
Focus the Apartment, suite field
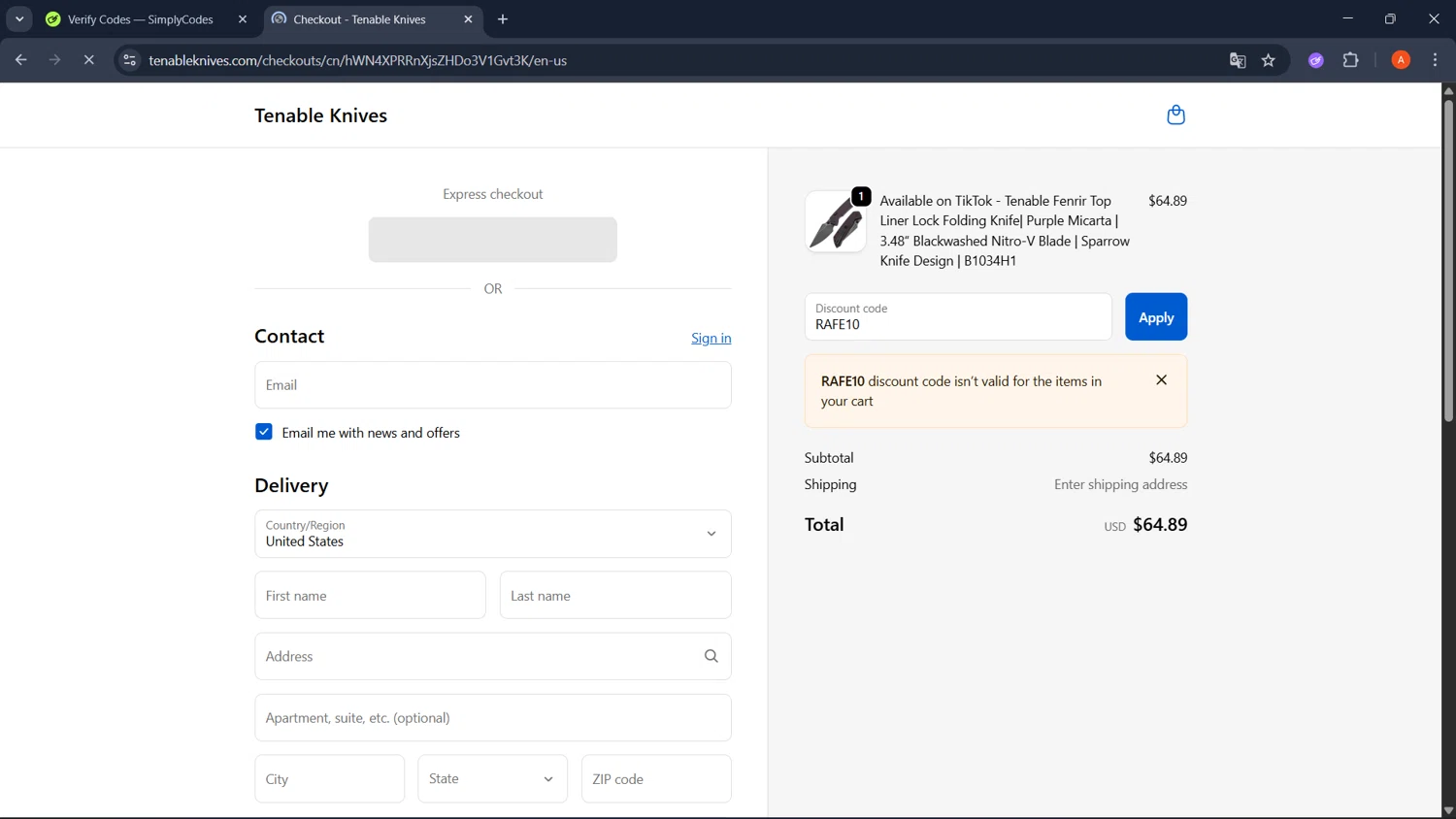click(493, 718)
